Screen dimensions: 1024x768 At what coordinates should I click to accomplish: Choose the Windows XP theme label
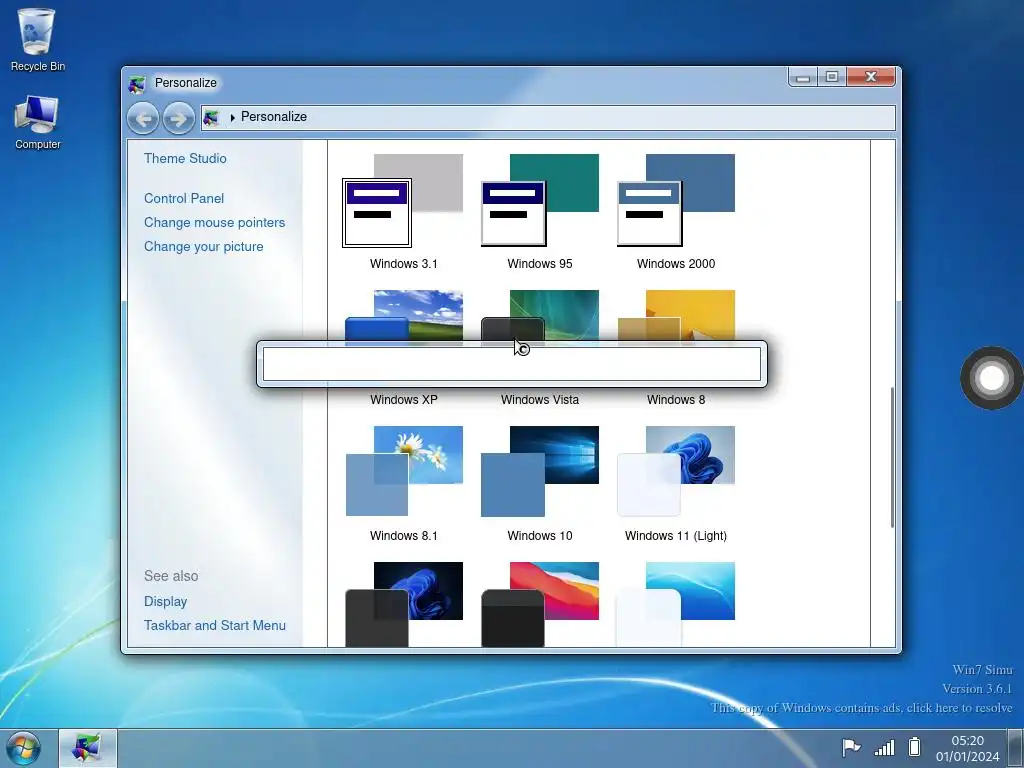pos(404,400)
